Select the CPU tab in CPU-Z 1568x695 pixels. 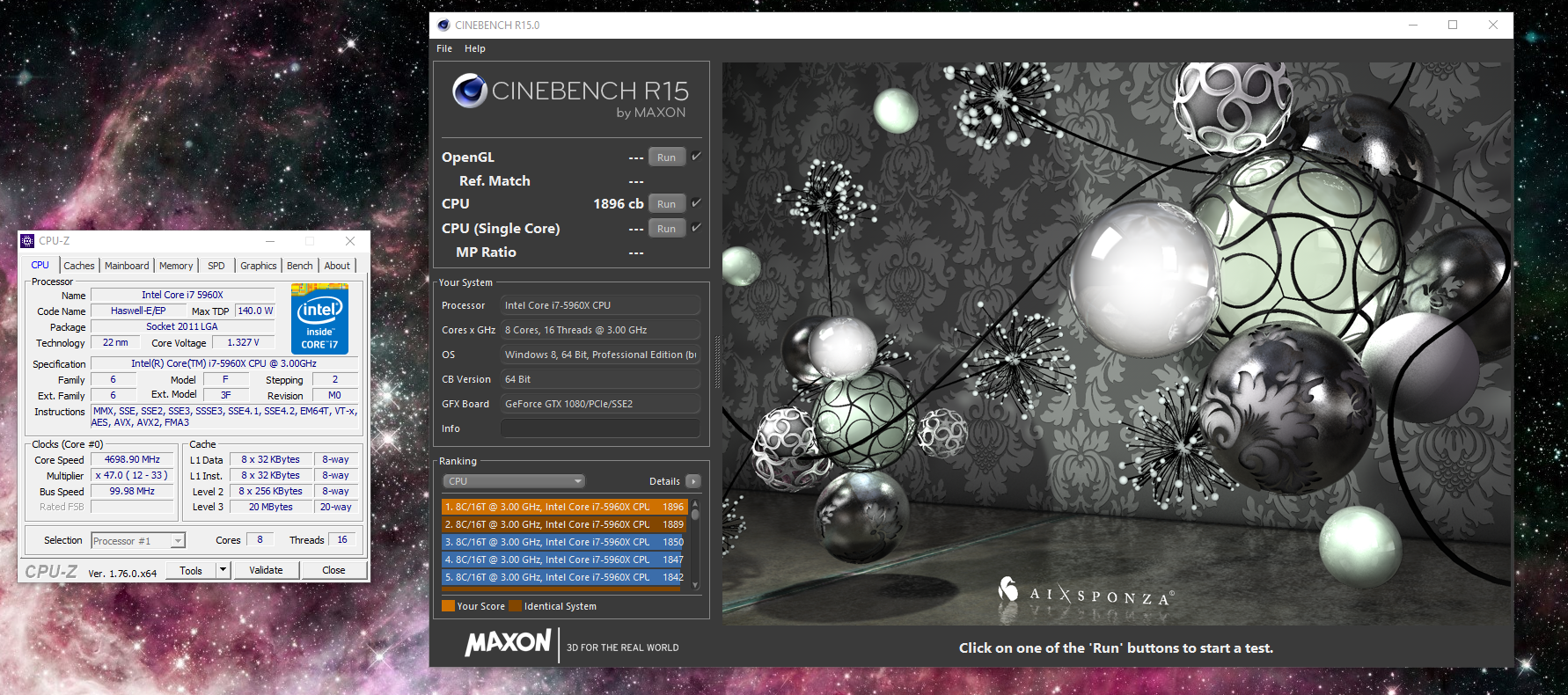[40, 265]
